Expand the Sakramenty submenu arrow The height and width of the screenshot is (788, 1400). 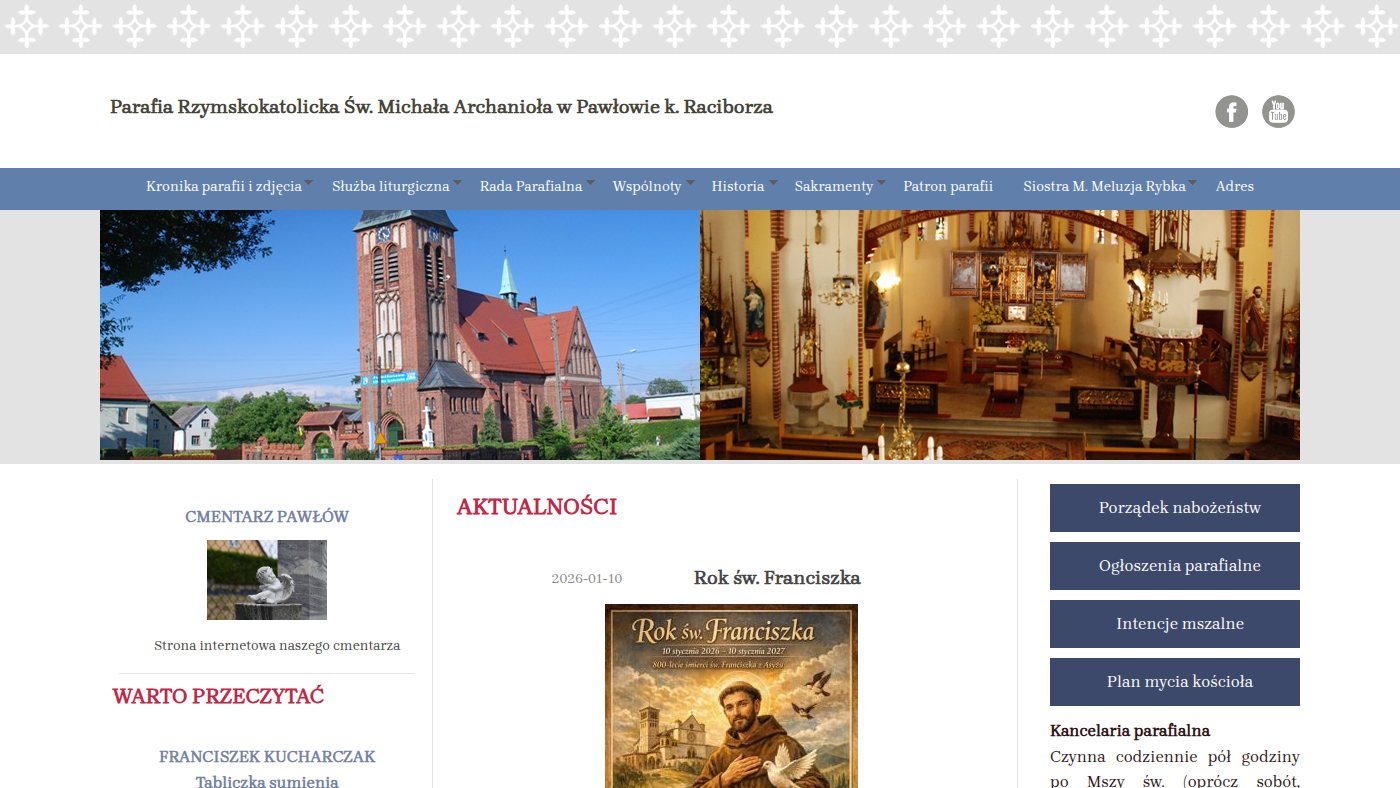coord(881,183)
